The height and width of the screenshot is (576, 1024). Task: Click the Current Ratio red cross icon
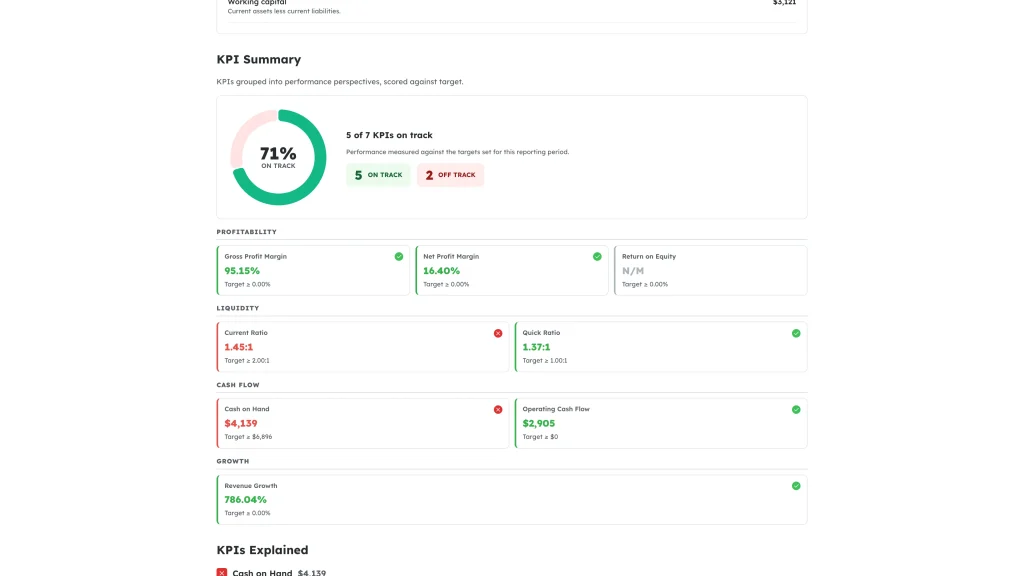498,333
